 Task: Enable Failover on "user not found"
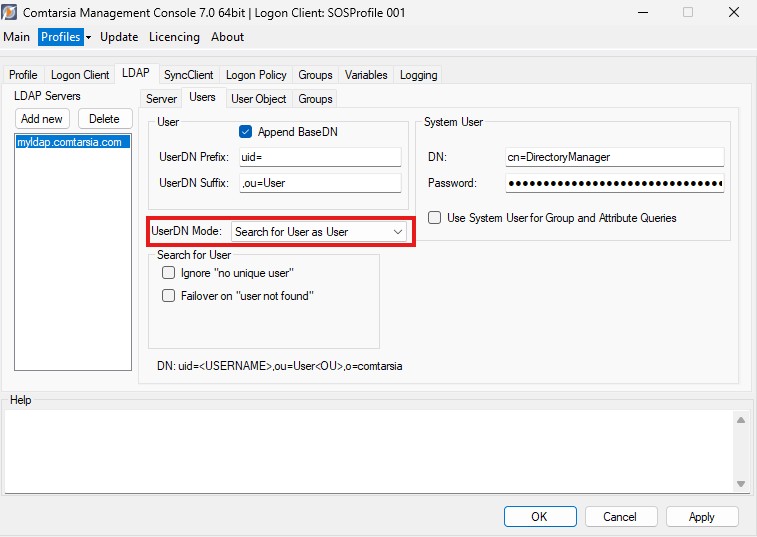click(168, 296)
